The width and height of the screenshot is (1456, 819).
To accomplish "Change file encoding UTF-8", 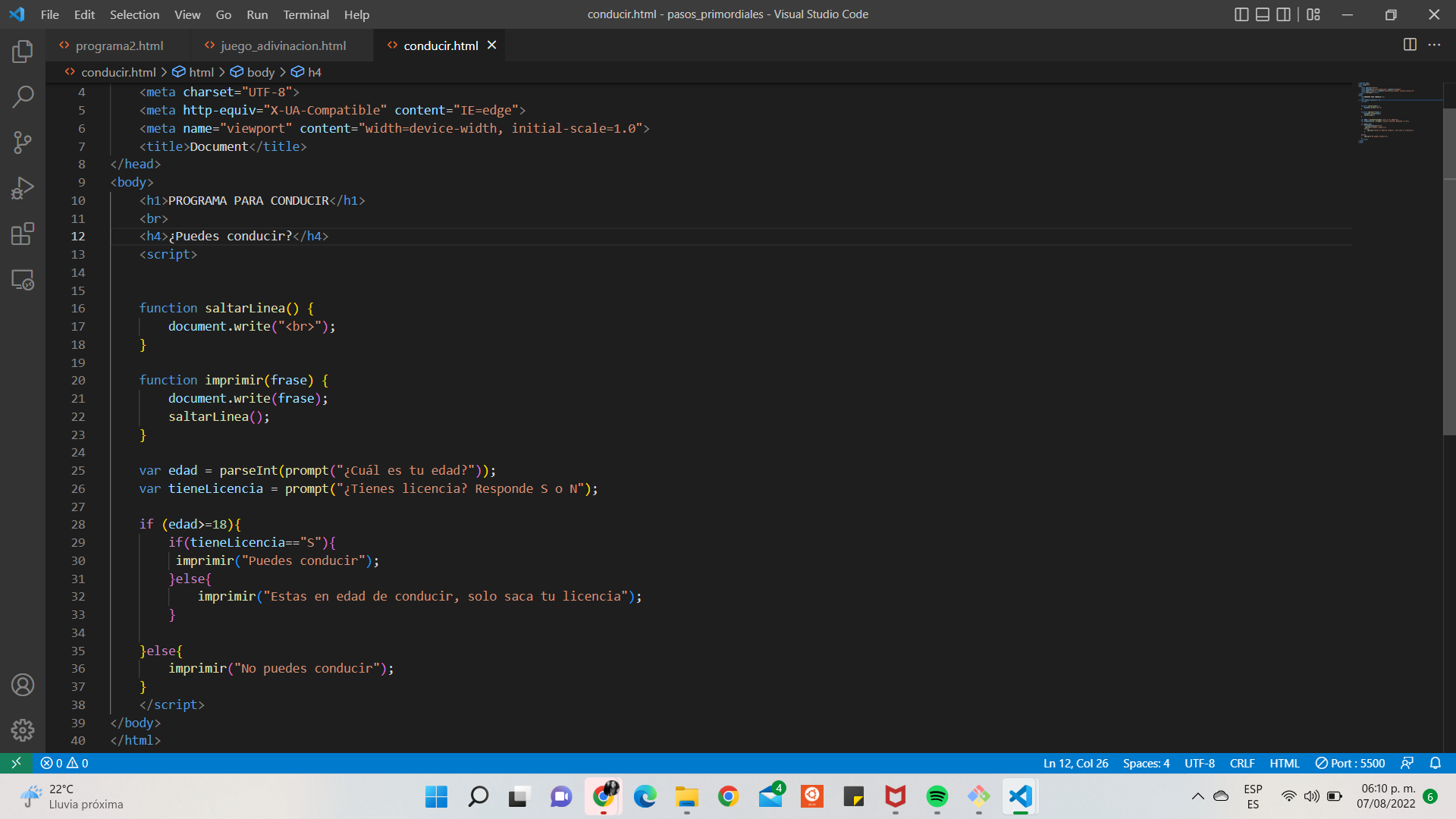I will point(1200,763).
